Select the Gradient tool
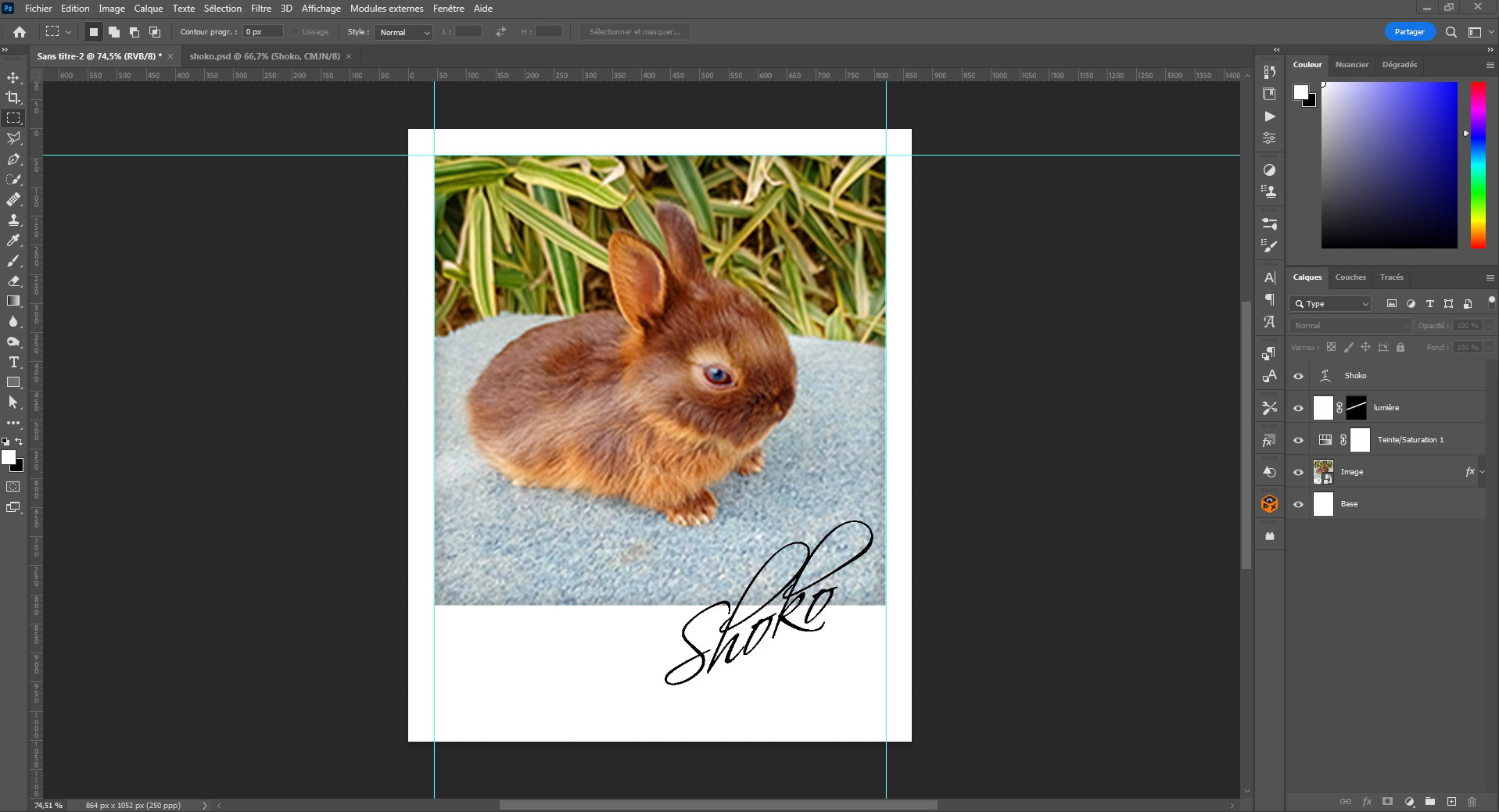1499x812 pixels. tap(13, 301)
